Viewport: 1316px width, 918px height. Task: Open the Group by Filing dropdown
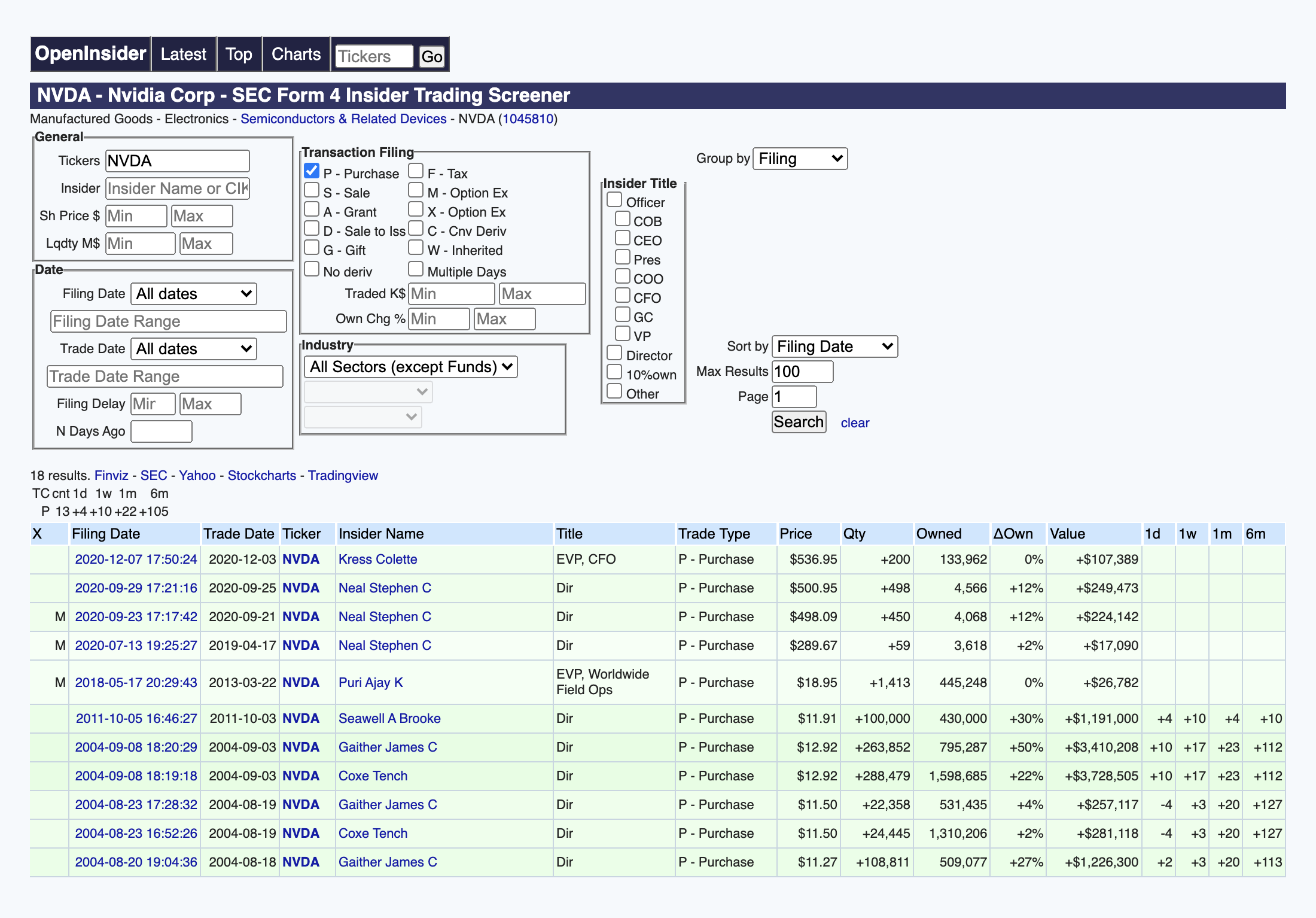click(800, 159)
